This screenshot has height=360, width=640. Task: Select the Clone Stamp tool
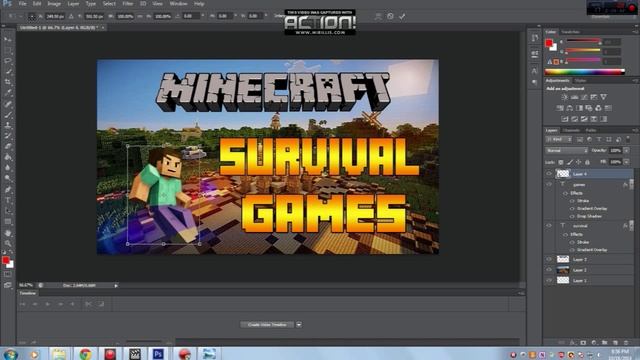[8, 125]
